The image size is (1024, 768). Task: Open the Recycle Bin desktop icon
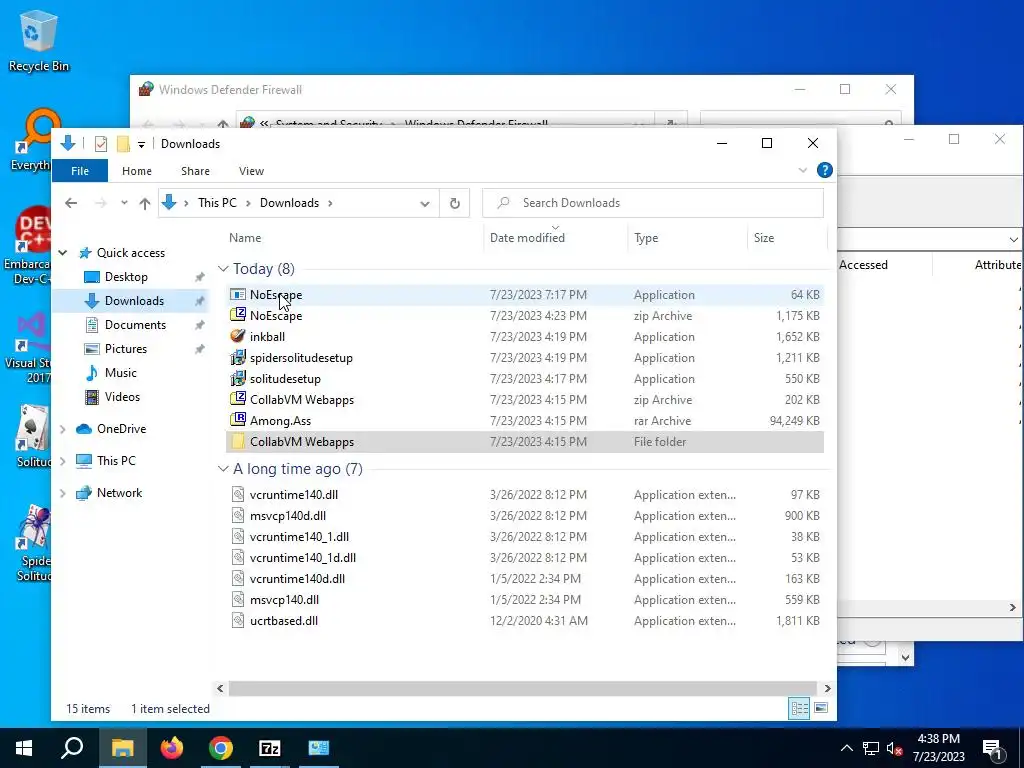coord(38,40)
